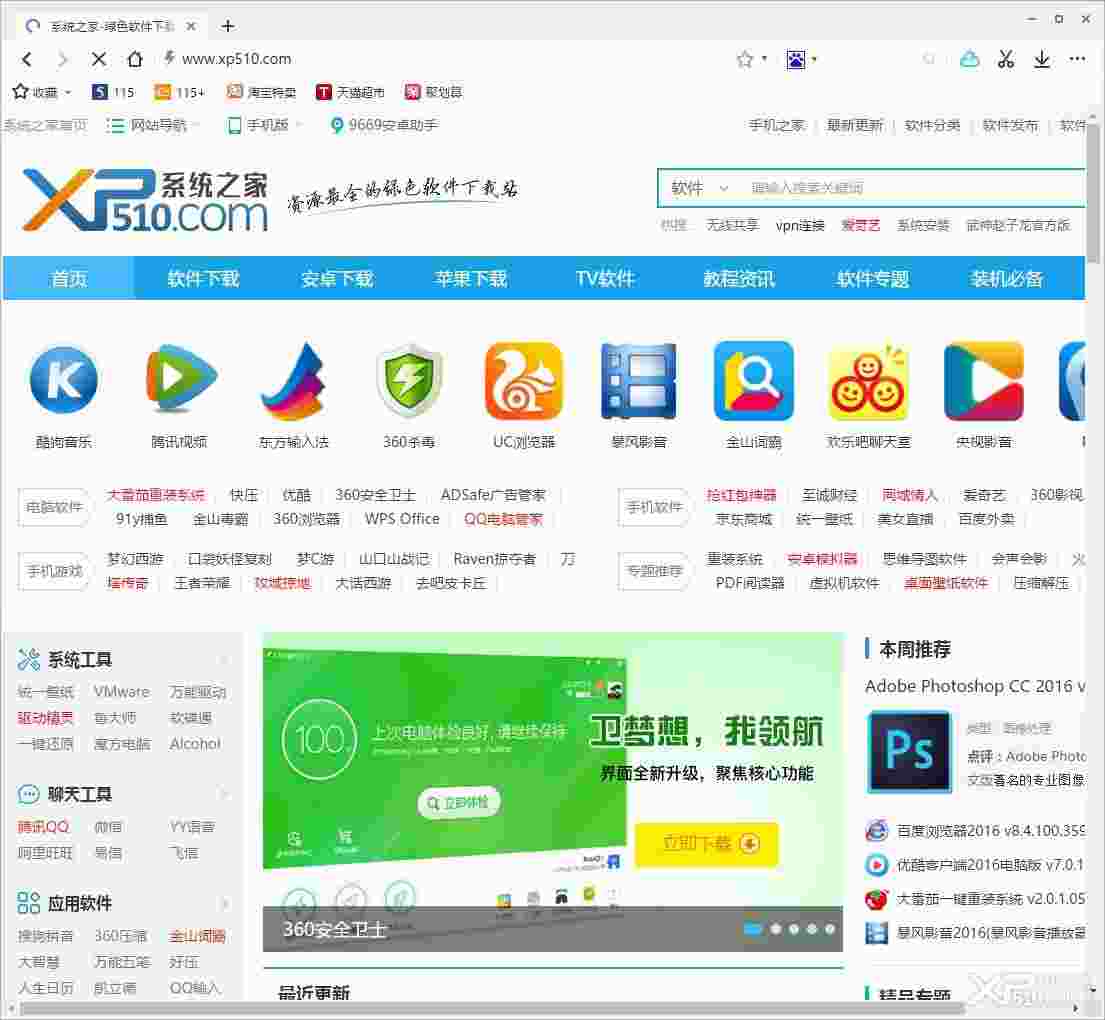Open the 最新更新 top link
The image size is (1105, 1020).
(x=854, y=125)
